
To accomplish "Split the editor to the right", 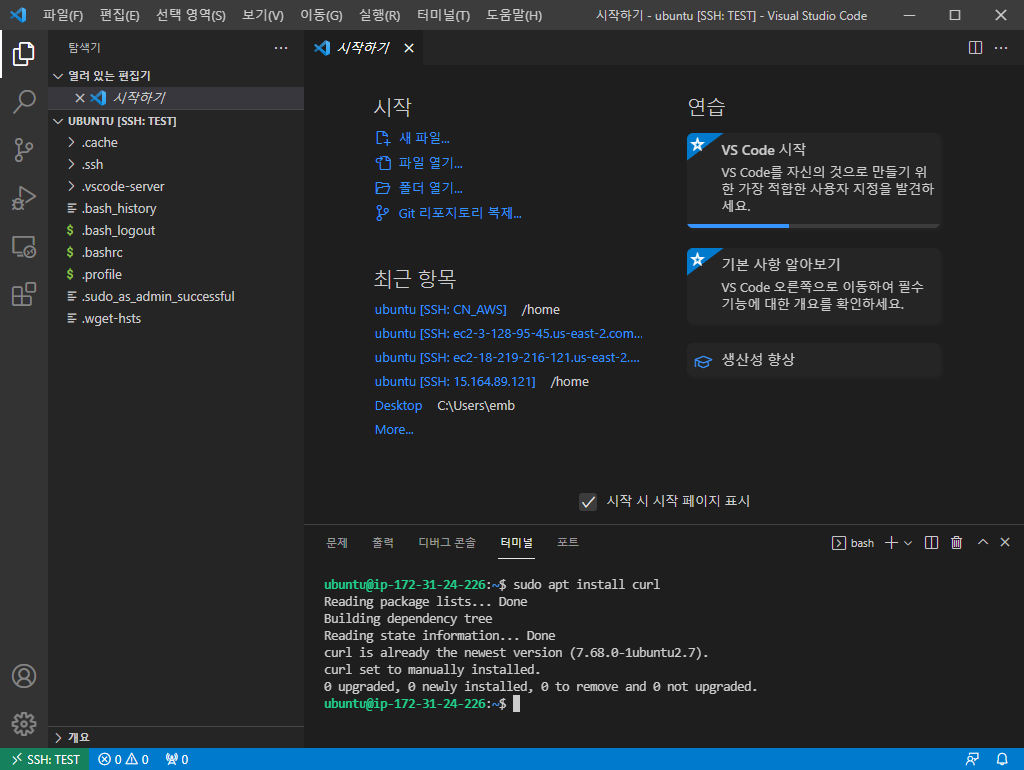I will [x=975, y=48].
